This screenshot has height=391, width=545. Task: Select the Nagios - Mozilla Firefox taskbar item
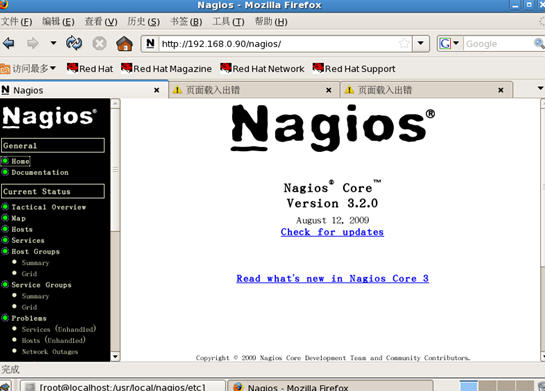[330, 386]
